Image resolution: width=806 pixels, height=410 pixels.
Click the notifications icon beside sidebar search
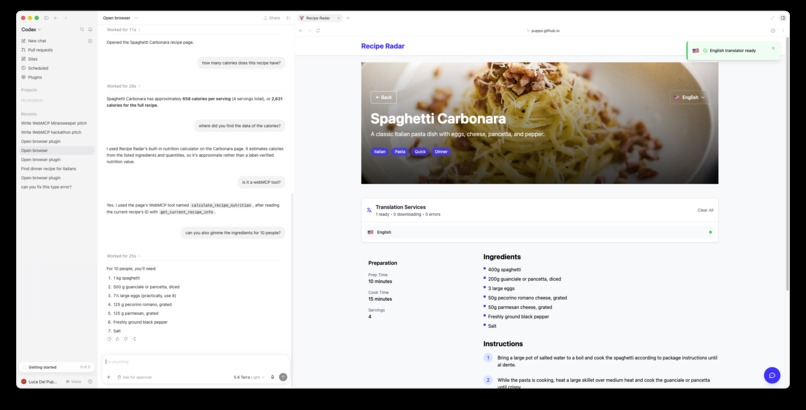pos(90,30)
